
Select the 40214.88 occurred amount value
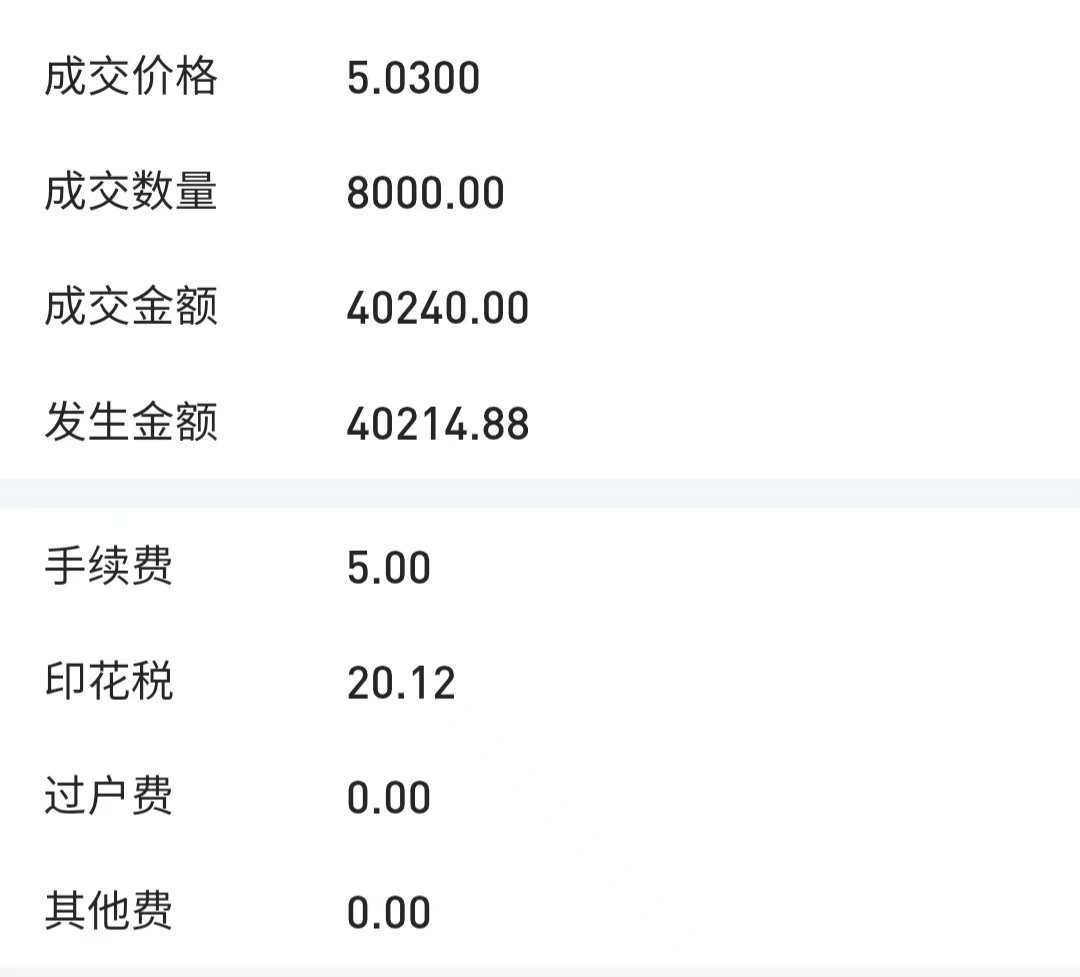tap(437, 424)
